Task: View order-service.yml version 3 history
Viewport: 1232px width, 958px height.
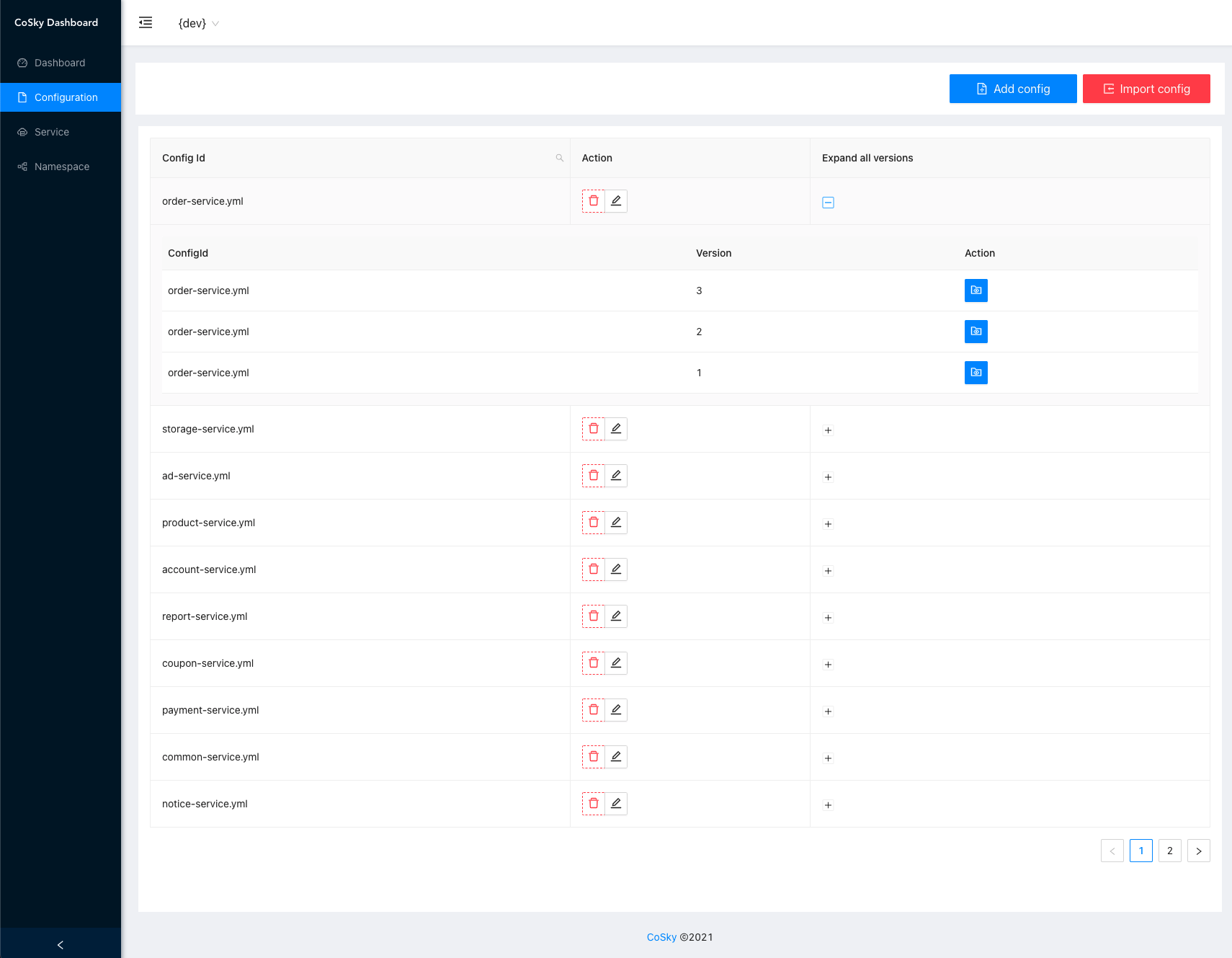Action: (976, 290)
